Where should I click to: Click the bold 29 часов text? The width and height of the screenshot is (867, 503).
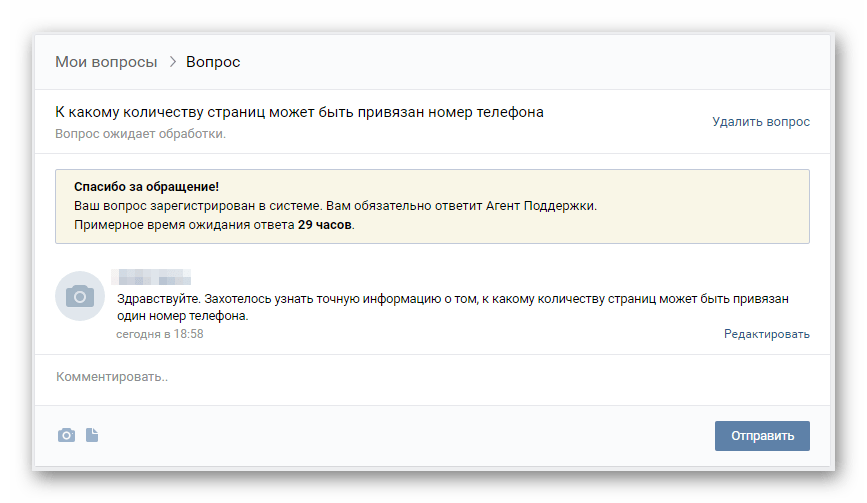(325, 225)
